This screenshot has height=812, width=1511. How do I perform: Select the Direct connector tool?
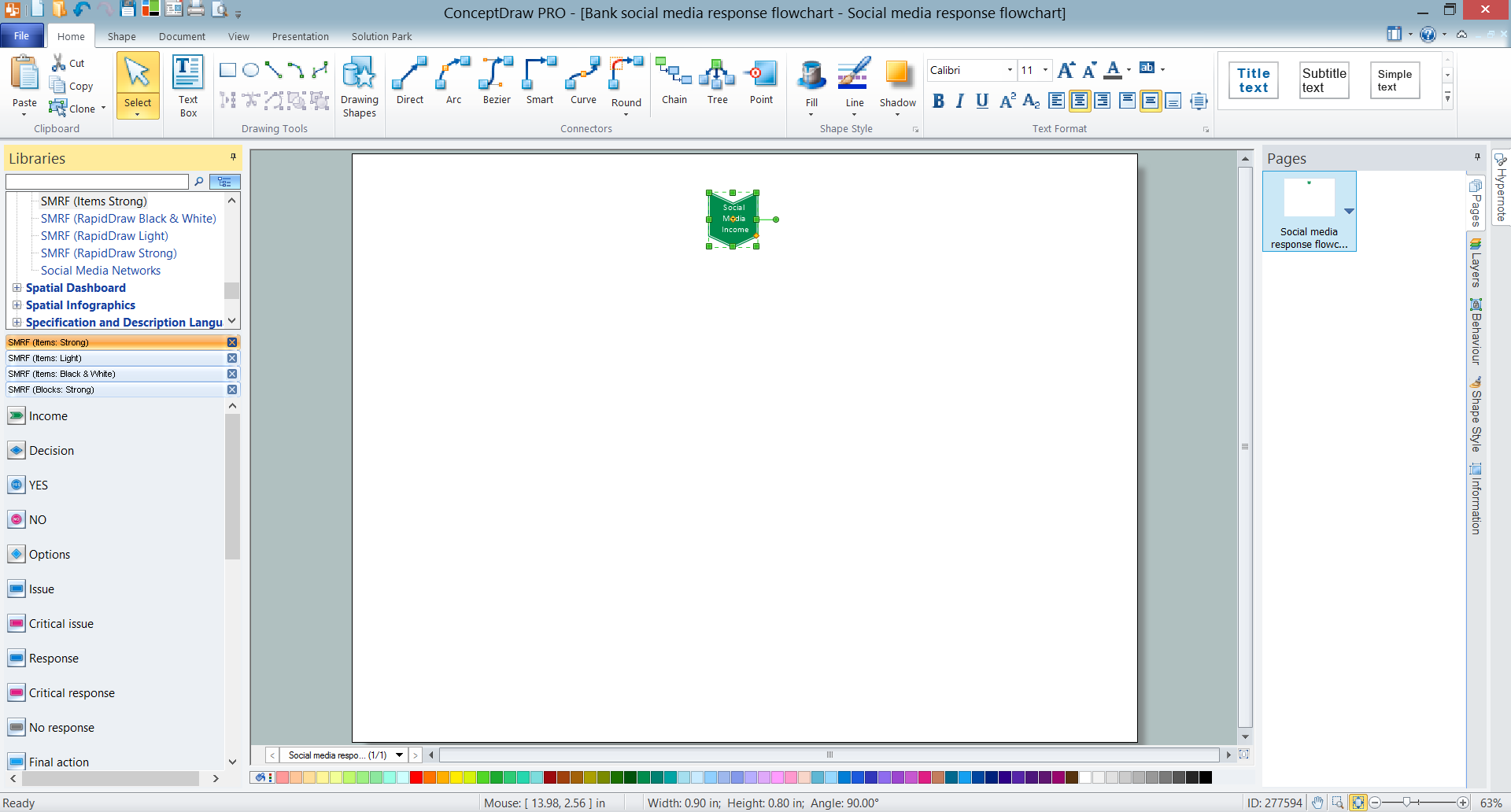coord(410,81)
